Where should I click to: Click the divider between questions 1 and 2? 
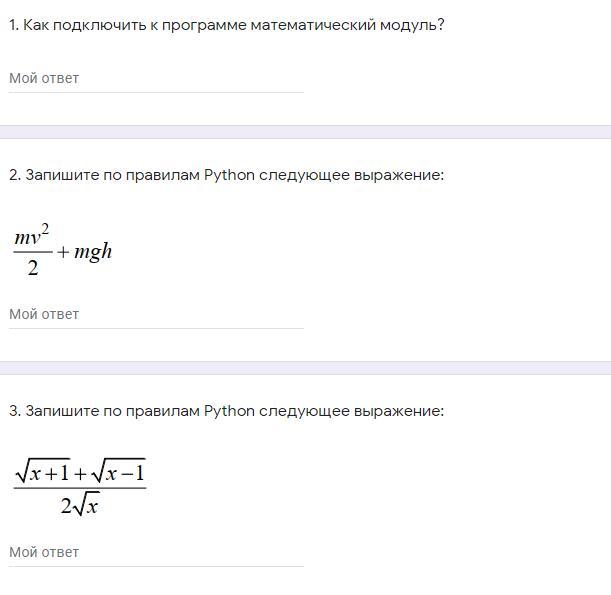tap(305, 132)
